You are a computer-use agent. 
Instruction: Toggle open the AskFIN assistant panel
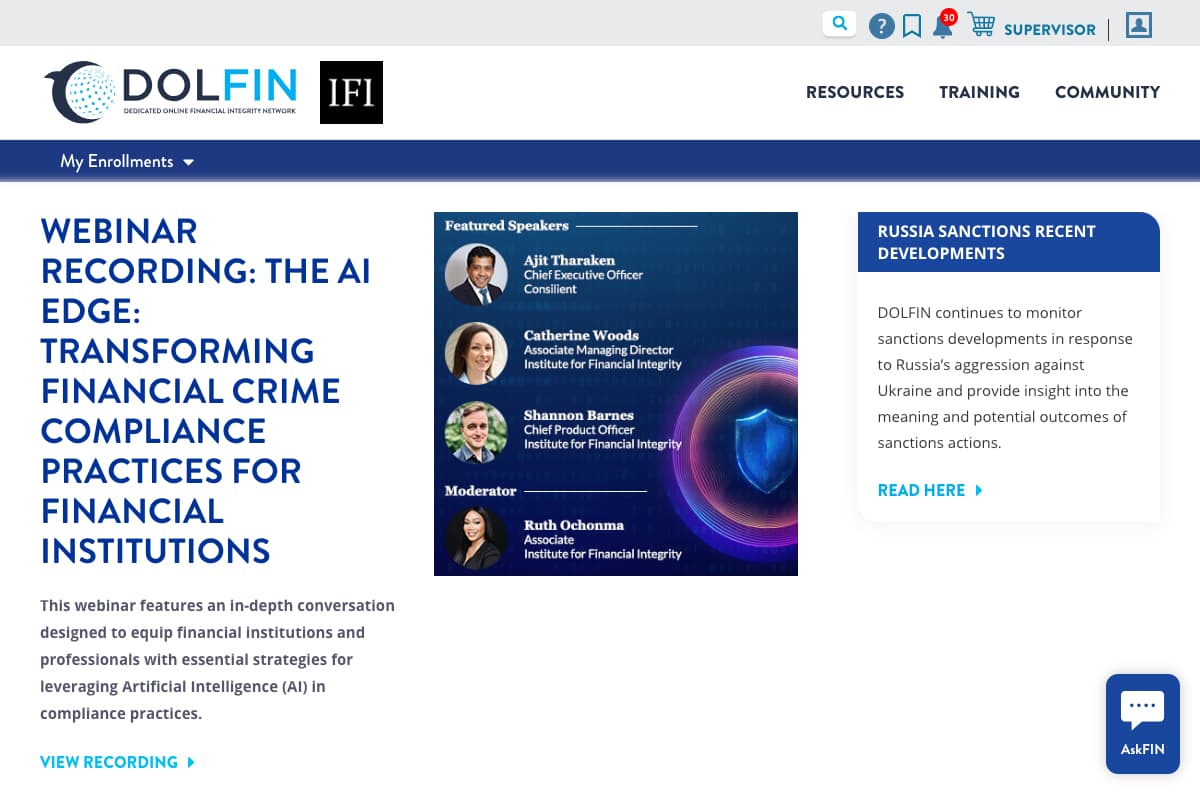(x=1142, y=723)
